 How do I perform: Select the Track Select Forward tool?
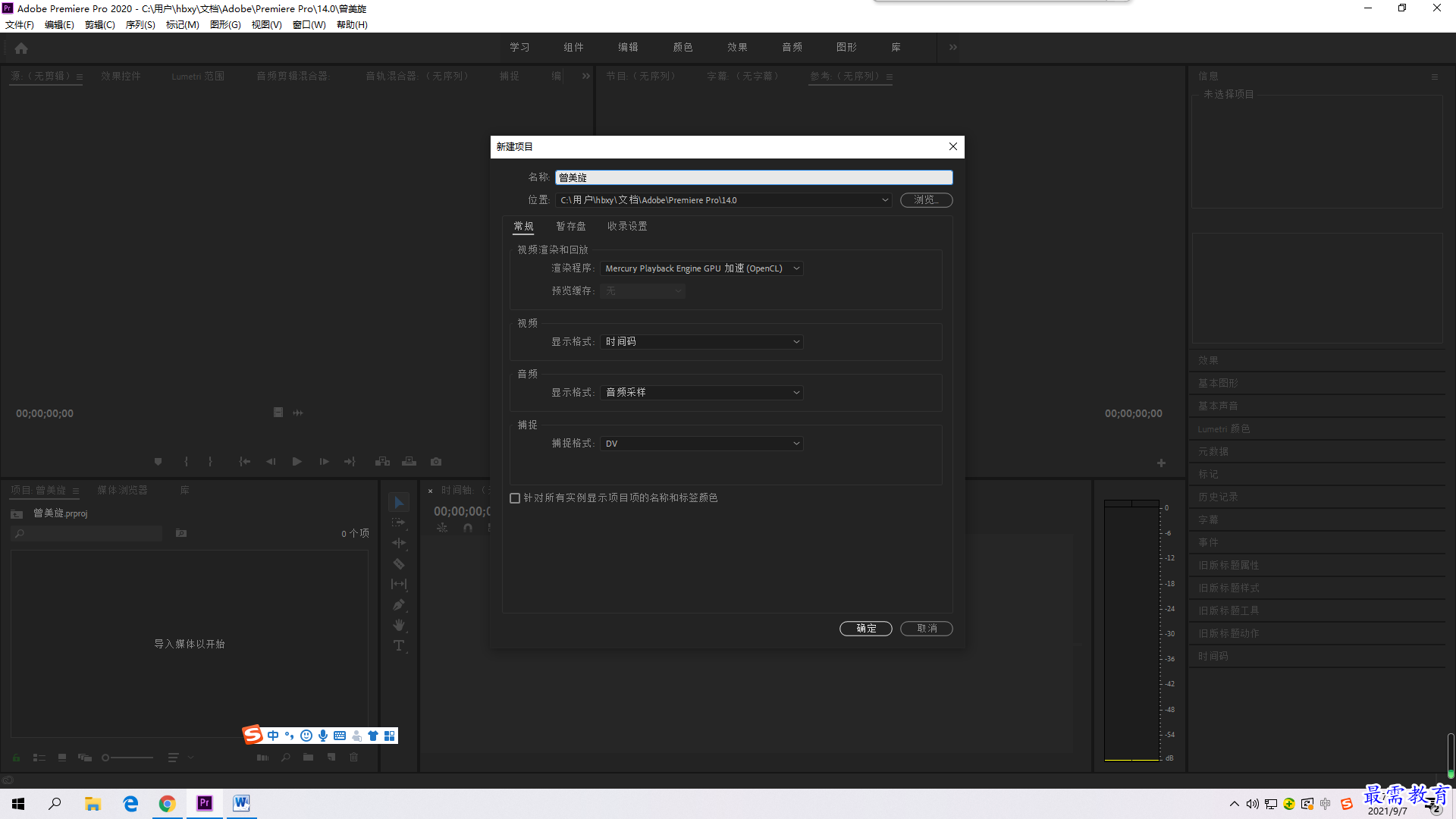(399, 522)
